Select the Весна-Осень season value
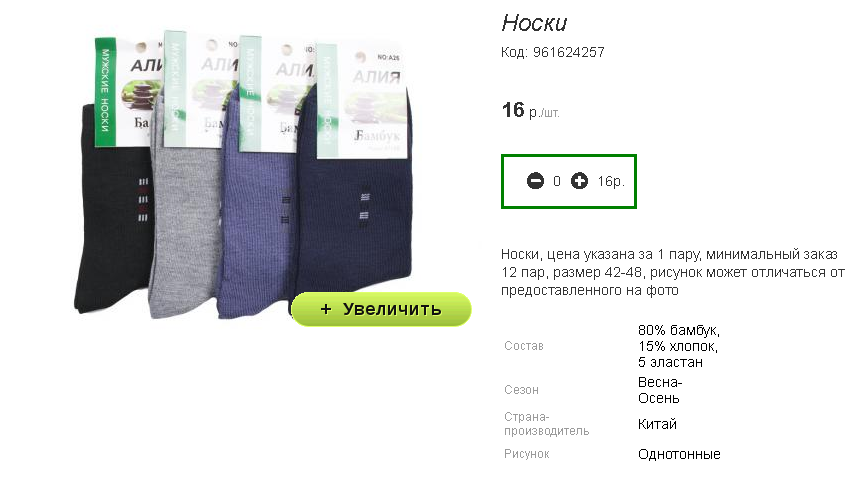The height and width of the screenshot is (485, 854). [x=660, y=390]
